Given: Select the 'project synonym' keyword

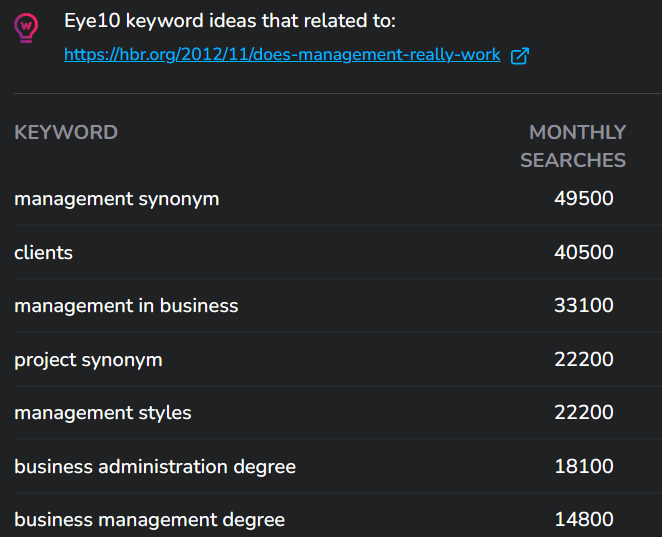Looking at the screenshot, I should point(88,360).
